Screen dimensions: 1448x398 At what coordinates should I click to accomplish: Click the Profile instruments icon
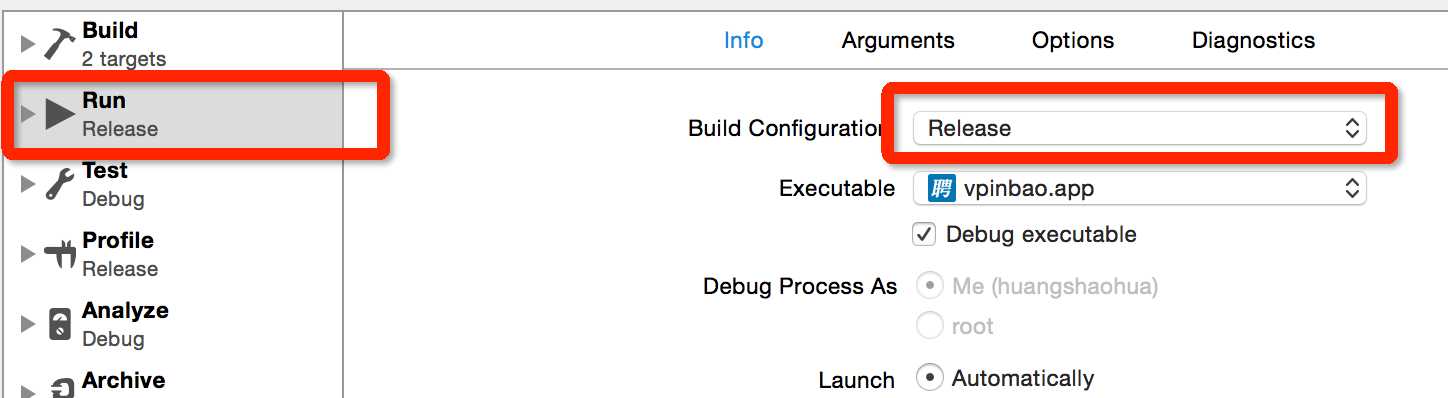(x=61, y=255)
